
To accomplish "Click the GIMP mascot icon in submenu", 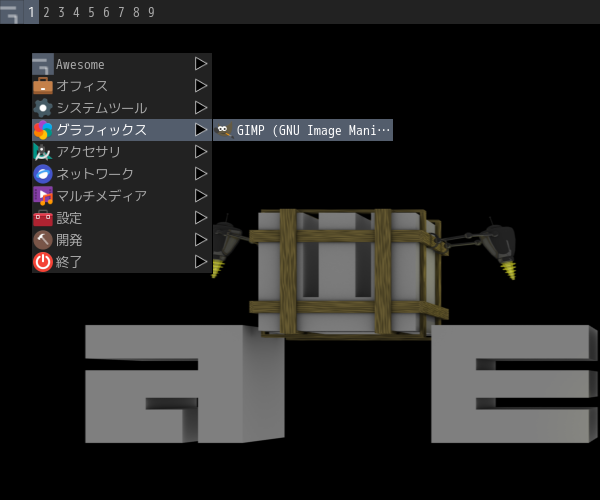I will coord(224,130).
